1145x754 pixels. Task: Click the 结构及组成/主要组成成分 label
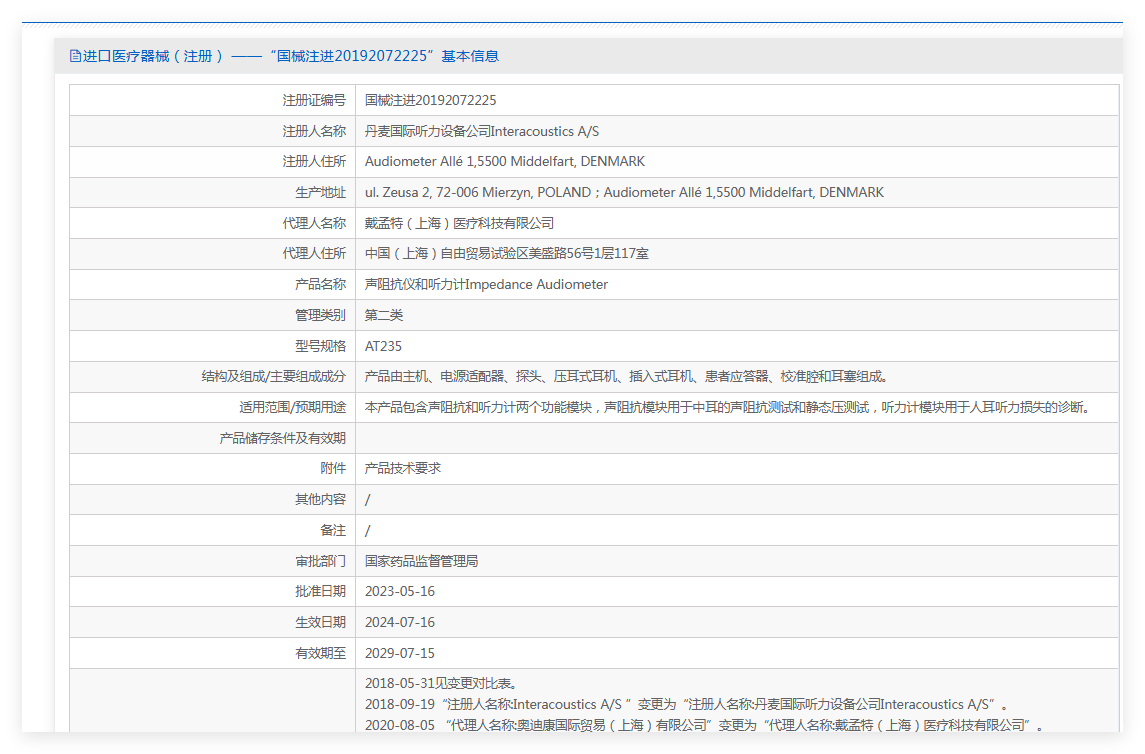click(x=274, y=377)
